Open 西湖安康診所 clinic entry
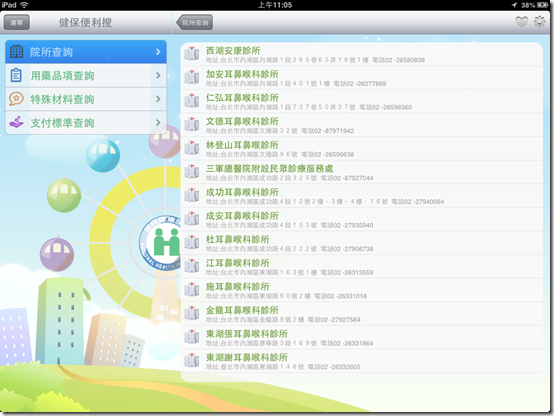The width and height of the screenshot is (554, 416). pyautogui.click(x=362, y=54)
